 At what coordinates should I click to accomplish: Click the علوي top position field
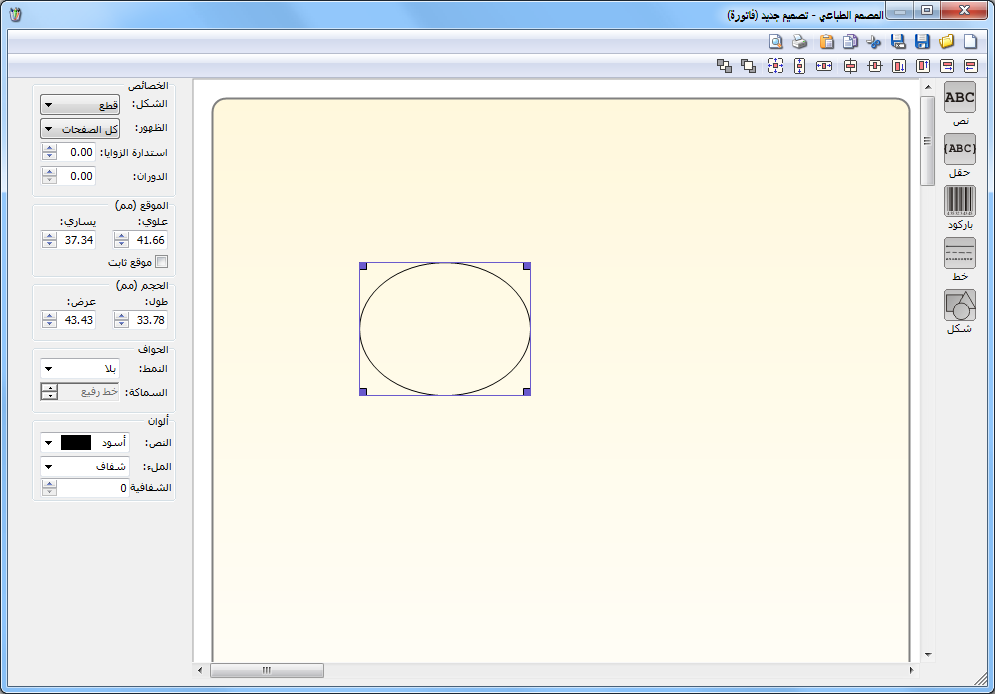point(148,240)
